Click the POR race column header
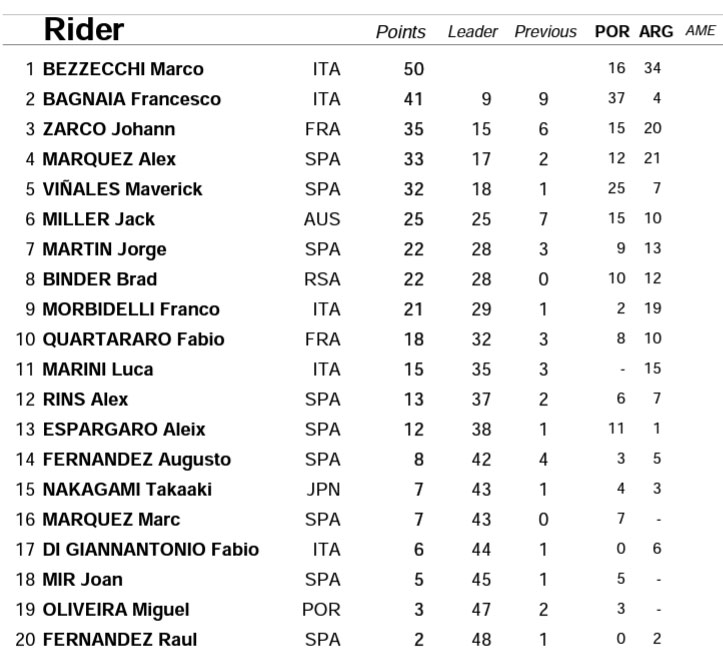 (612, 32)
